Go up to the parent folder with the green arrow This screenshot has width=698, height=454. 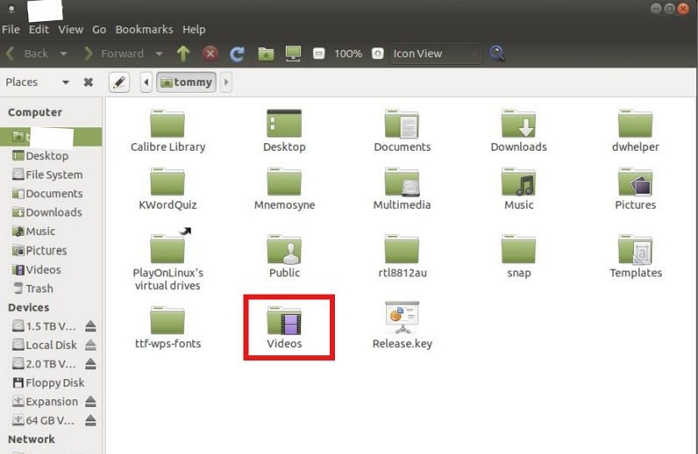pos(183,54)
